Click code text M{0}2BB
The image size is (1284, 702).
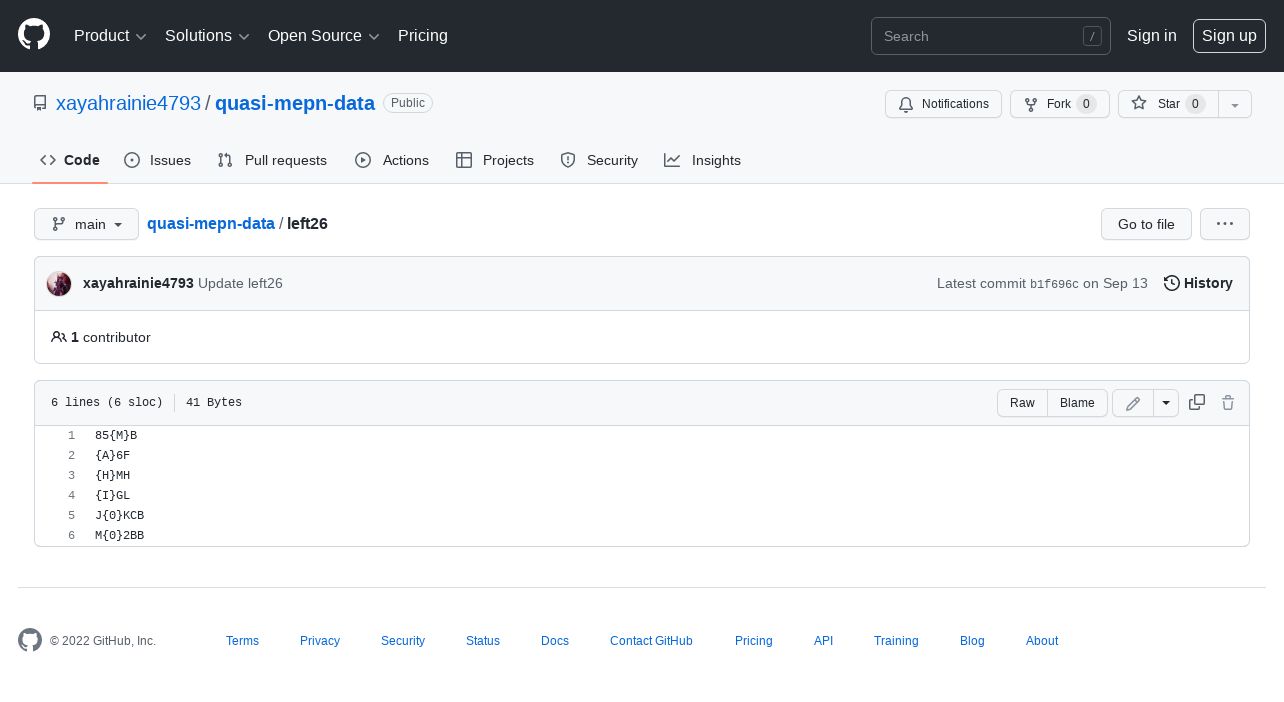coord(120,536)
